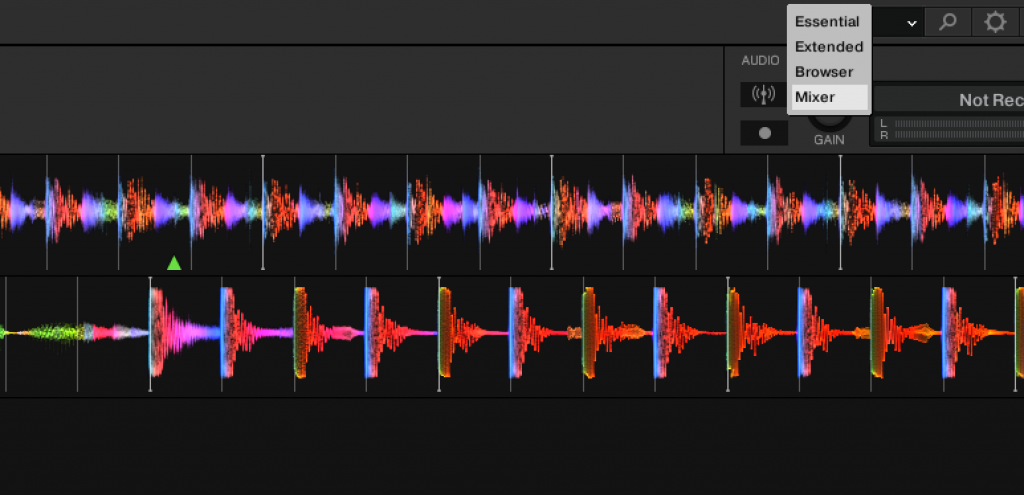This screenshot has width=1024, height=495.
Task: Click the upper deck purple-orange waveform
Action: pyautogui.click(x=512, y=213)
